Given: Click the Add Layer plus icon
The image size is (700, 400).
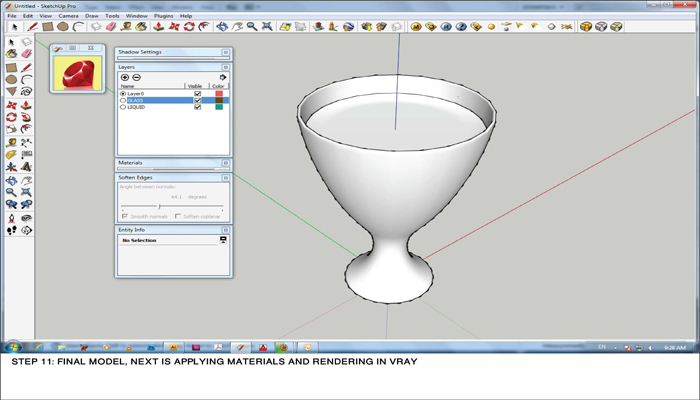Looking at the screenshot, I should point(125,77).
